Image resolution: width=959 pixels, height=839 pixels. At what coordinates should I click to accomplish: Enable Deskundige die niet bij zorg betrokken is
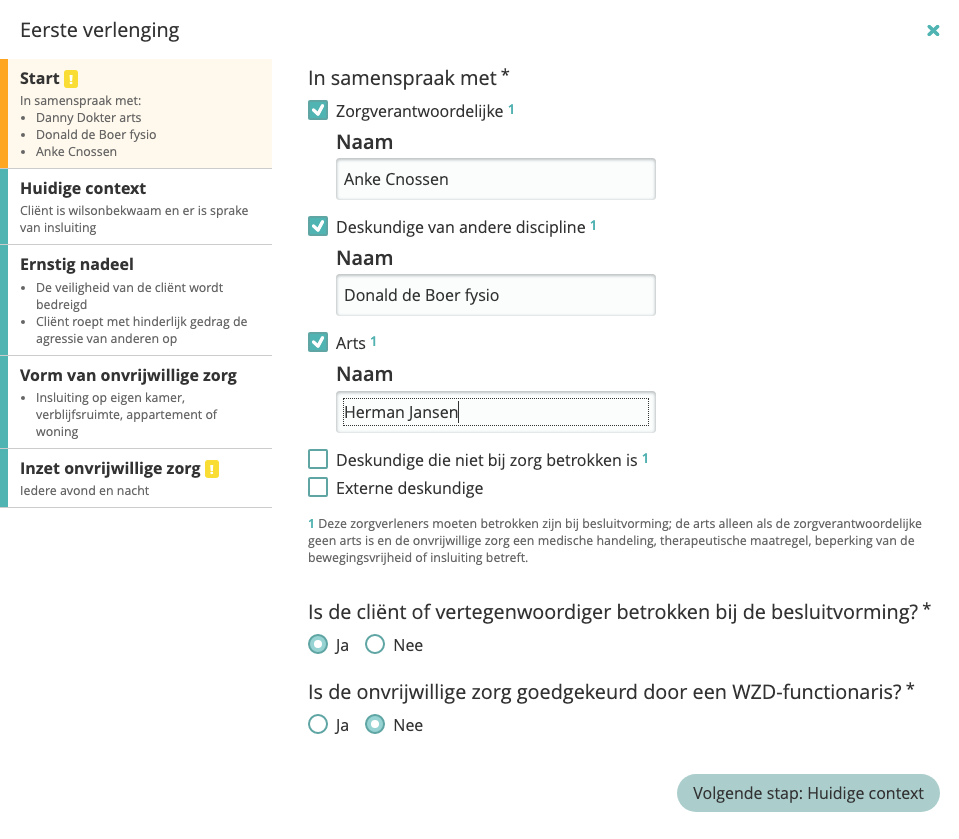[318, 460]
